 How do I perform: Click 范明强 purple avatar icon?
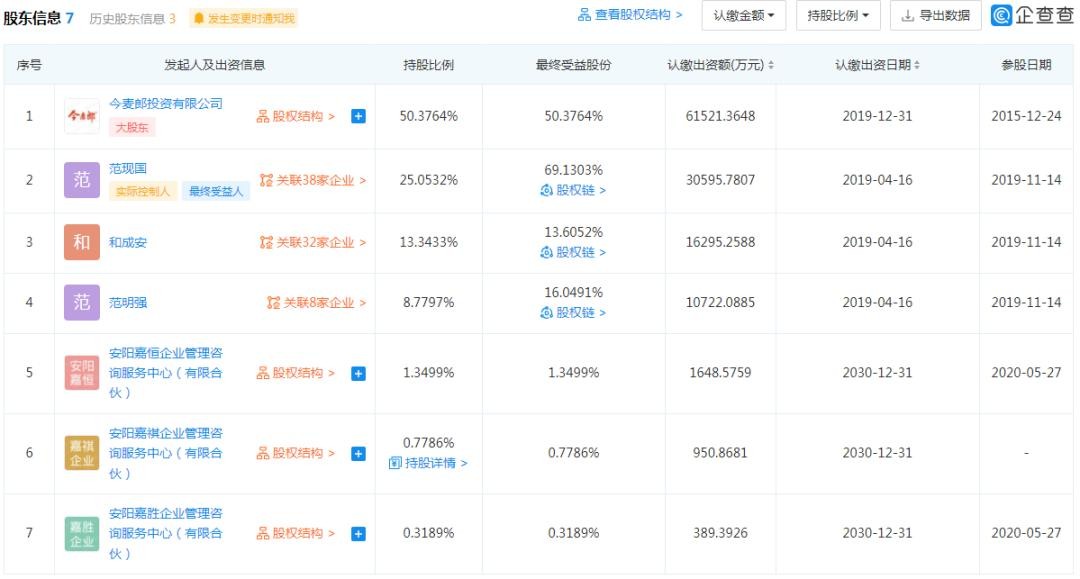tap(82, 302)
